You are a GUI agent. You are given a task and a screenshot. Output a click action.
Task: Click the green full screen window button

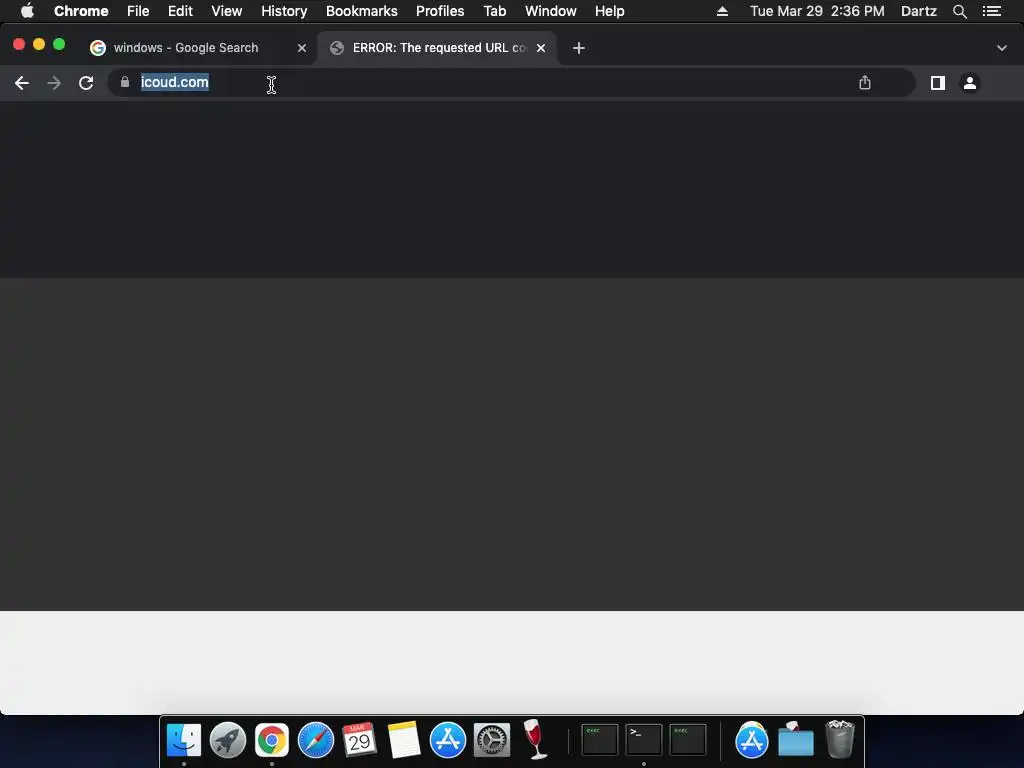(59, 44)
